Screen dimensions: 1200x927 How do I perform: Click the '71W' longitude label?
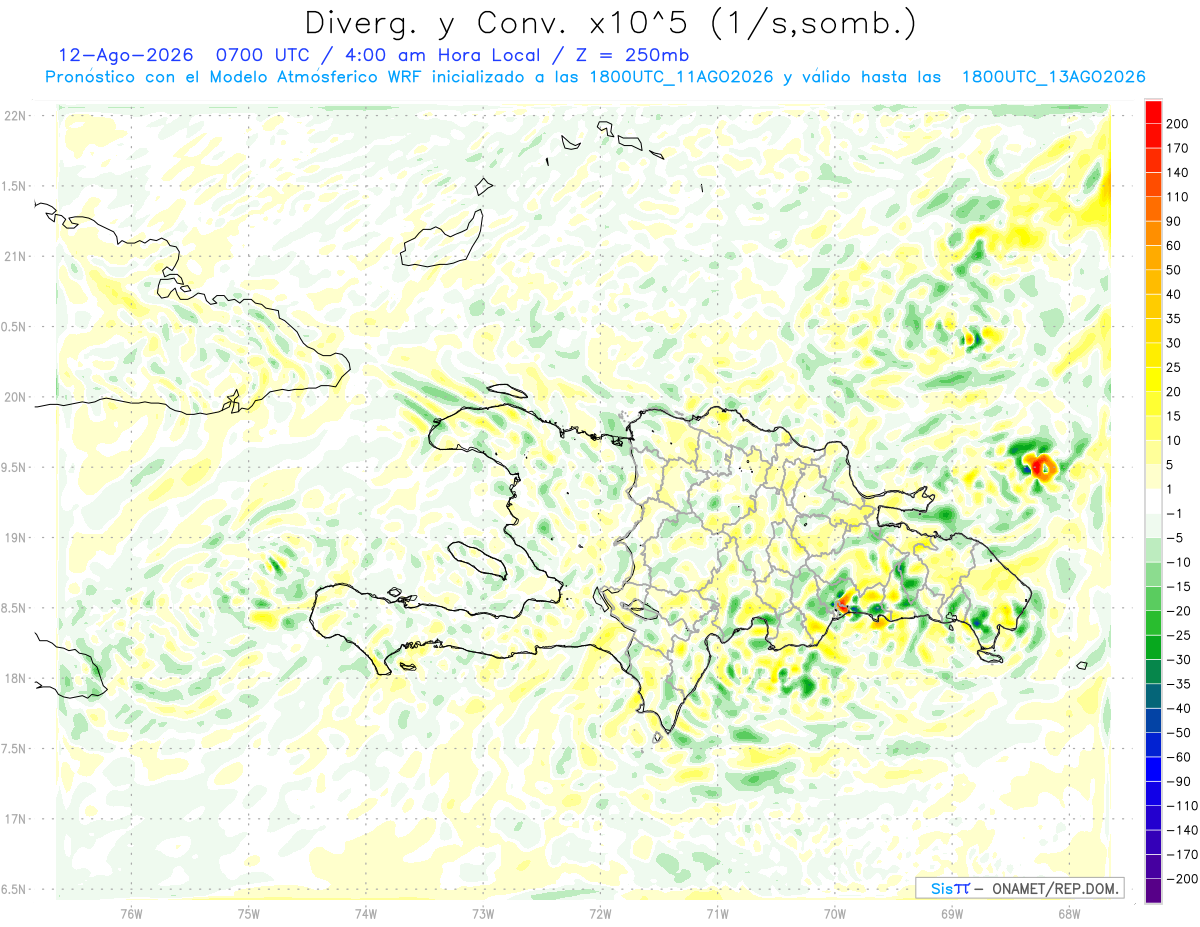tap(717, 913)
